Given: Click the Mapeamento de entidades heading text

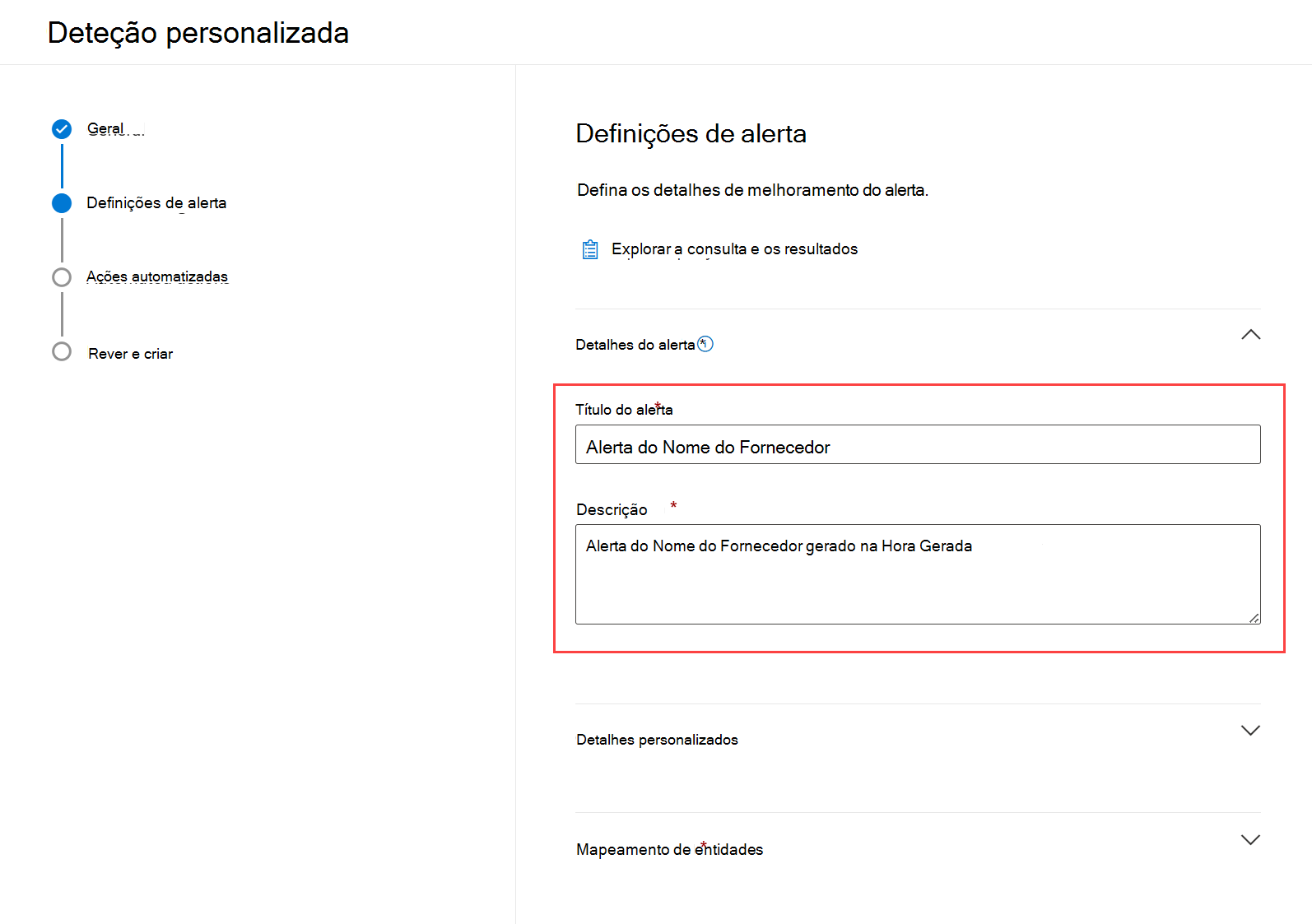Looking at the screenshot, I should point(669,849).
